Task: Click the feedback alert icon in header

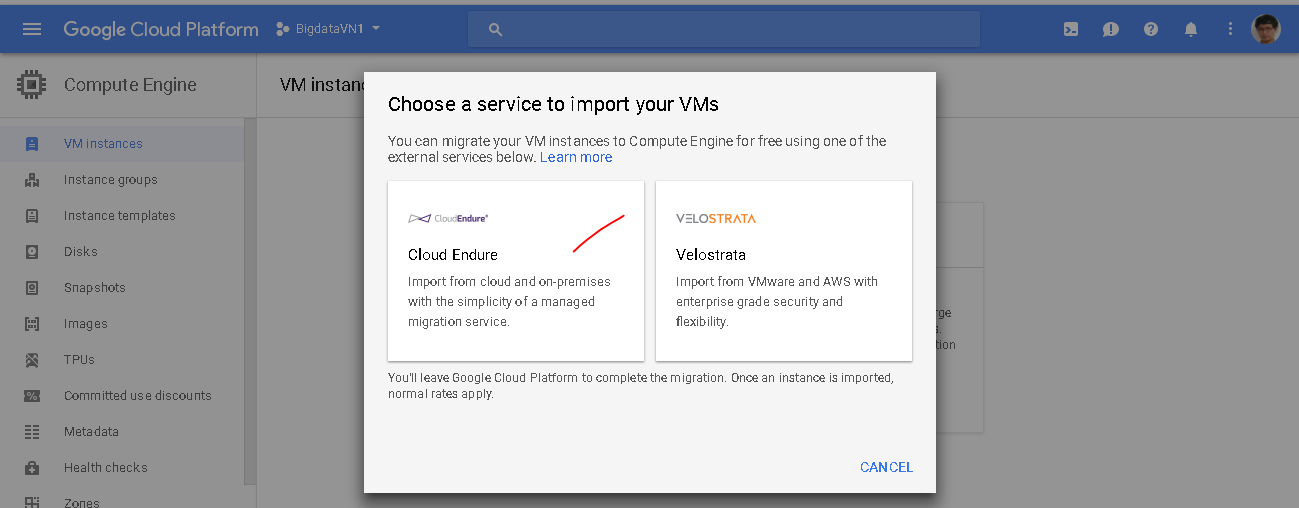Action: tap(1111, 29)
